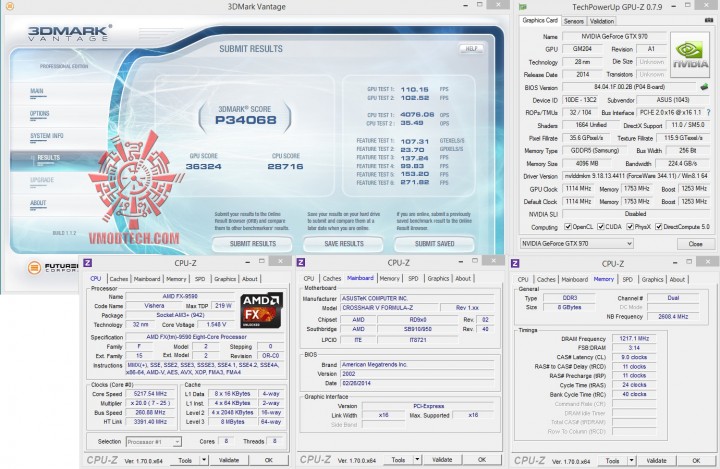Click the GPU-Z camera screenshot icon

click(709, 21)
